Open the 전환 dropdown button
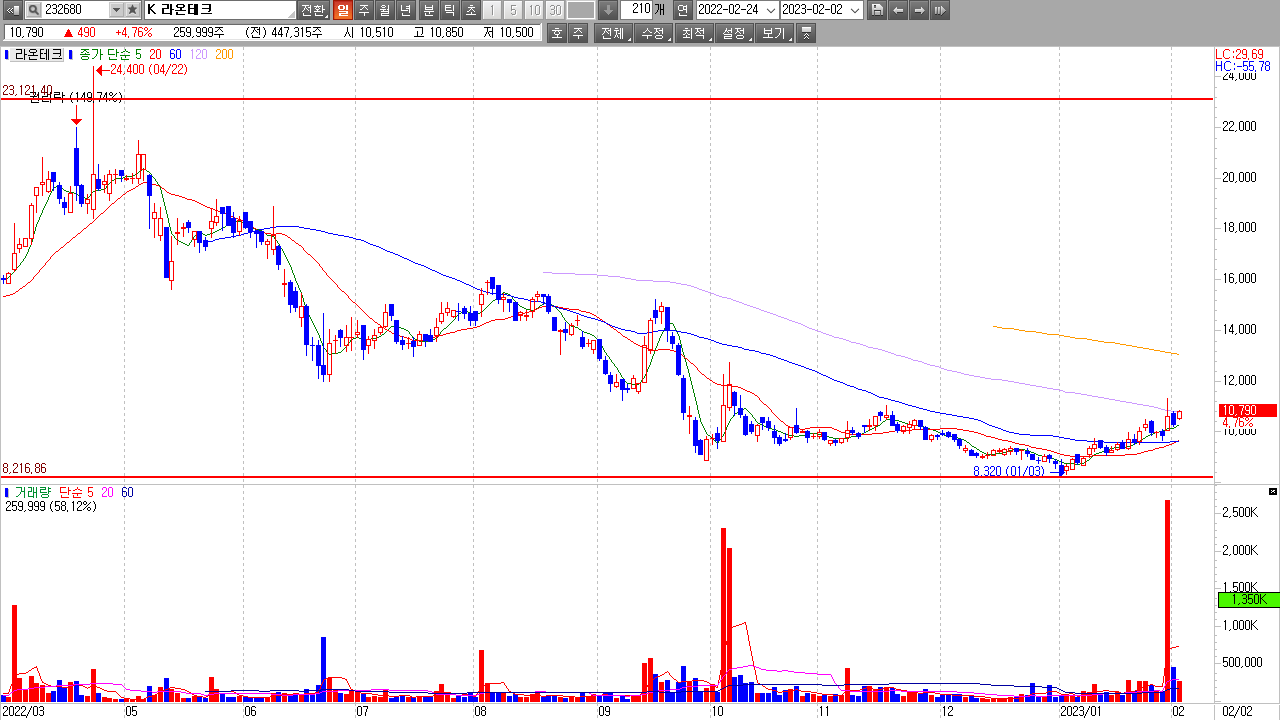Image resolution: width=1280 pixels, height=720 pixels. click(x=313, y=10)
